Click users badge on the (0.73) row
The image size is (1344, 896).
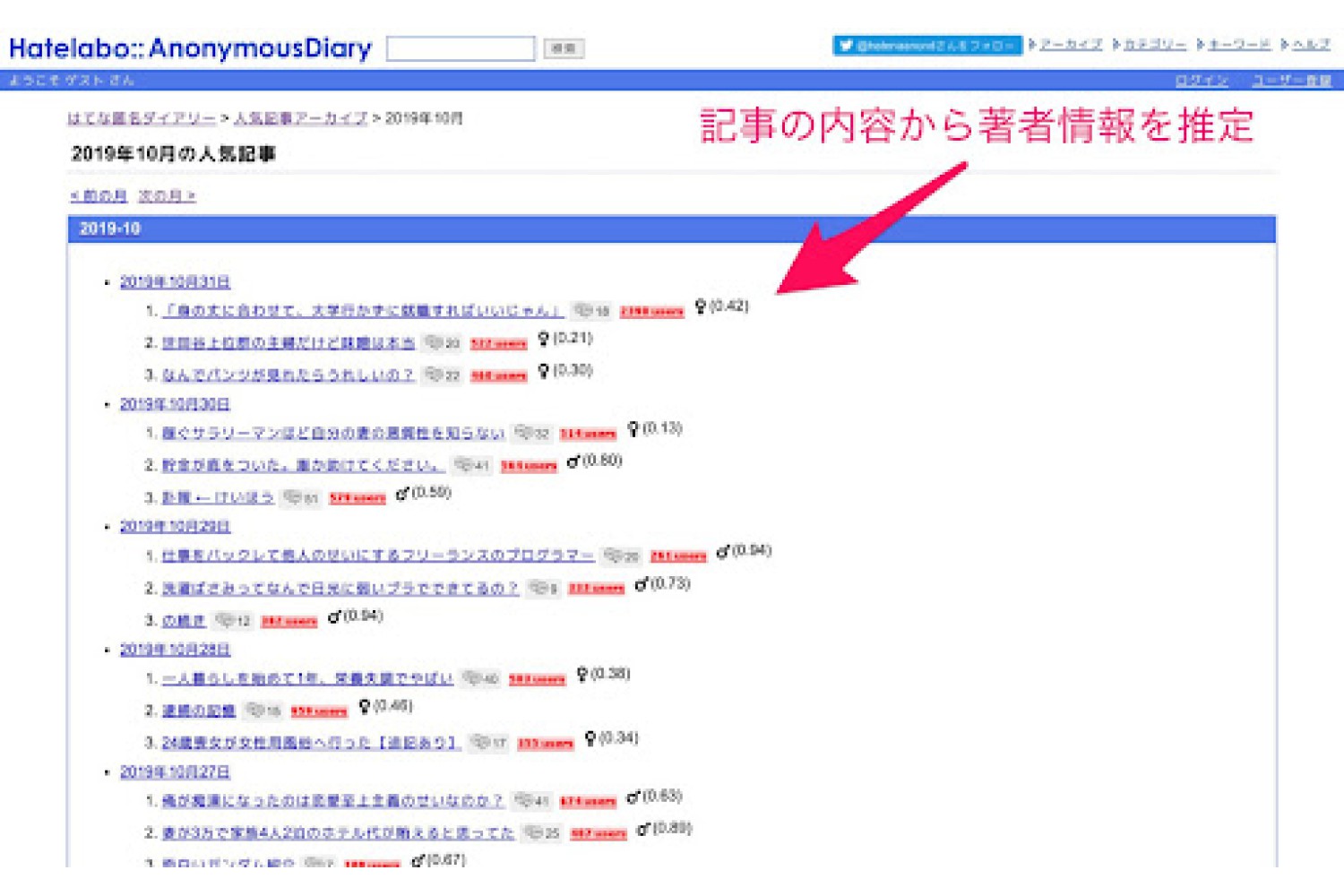coord(597,589)
